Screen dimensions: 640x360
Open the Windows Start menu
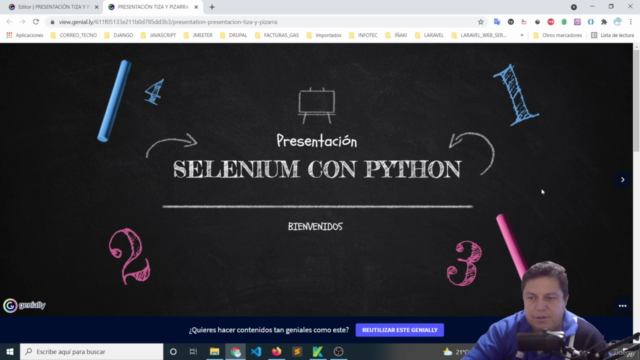point(10,351)
